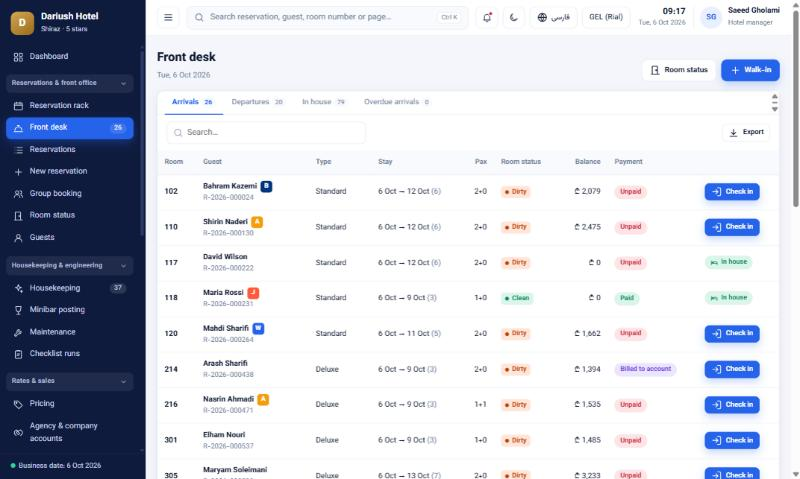
Task: Collapse Housekeeping & engineering section
Action: click(x=69, y=266)
